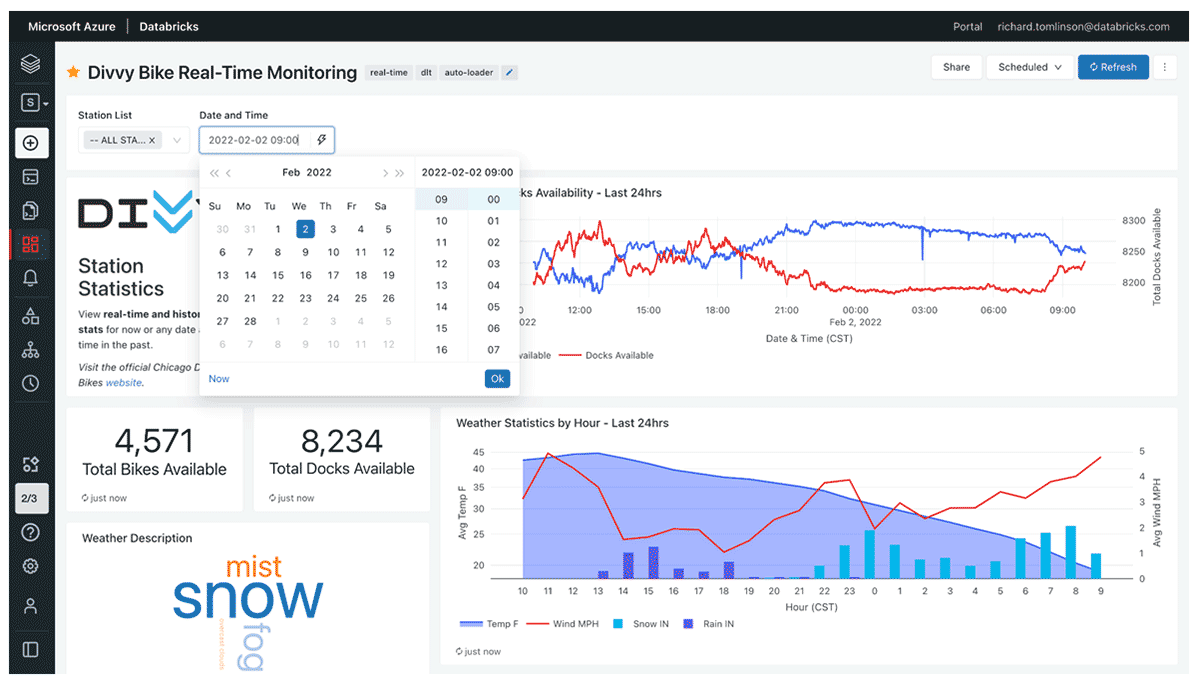The height and width of the screenshot is (685, 1200).
Task: Go to next month in calendar
Action: click(x=385, y=173)
